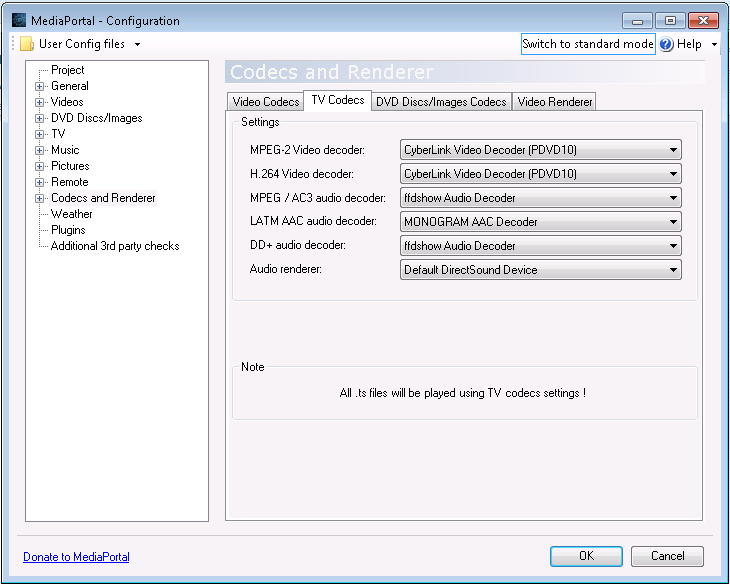The height and width of the screenshot is (584, 730).
Task: Click the User Config files folder icon
Action: [27, 44]
